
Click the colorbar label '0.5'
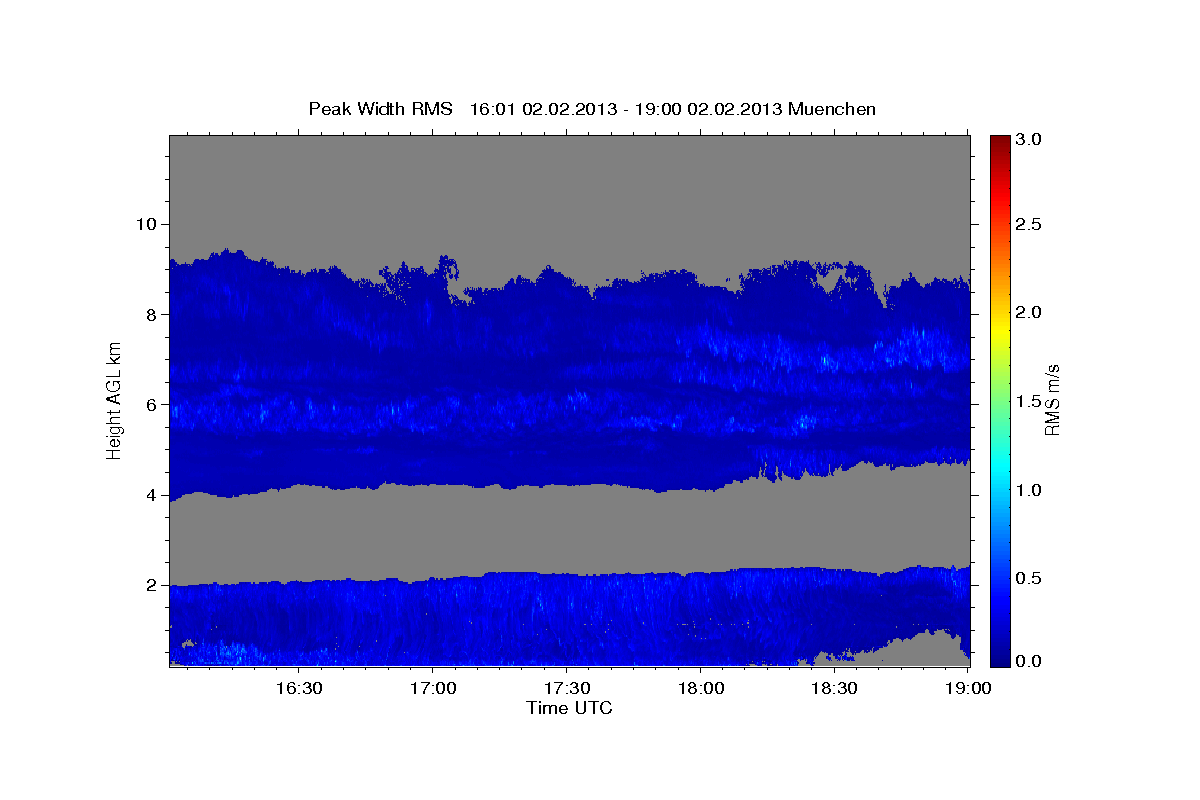pyautogui.click(x=1030, y=579)
